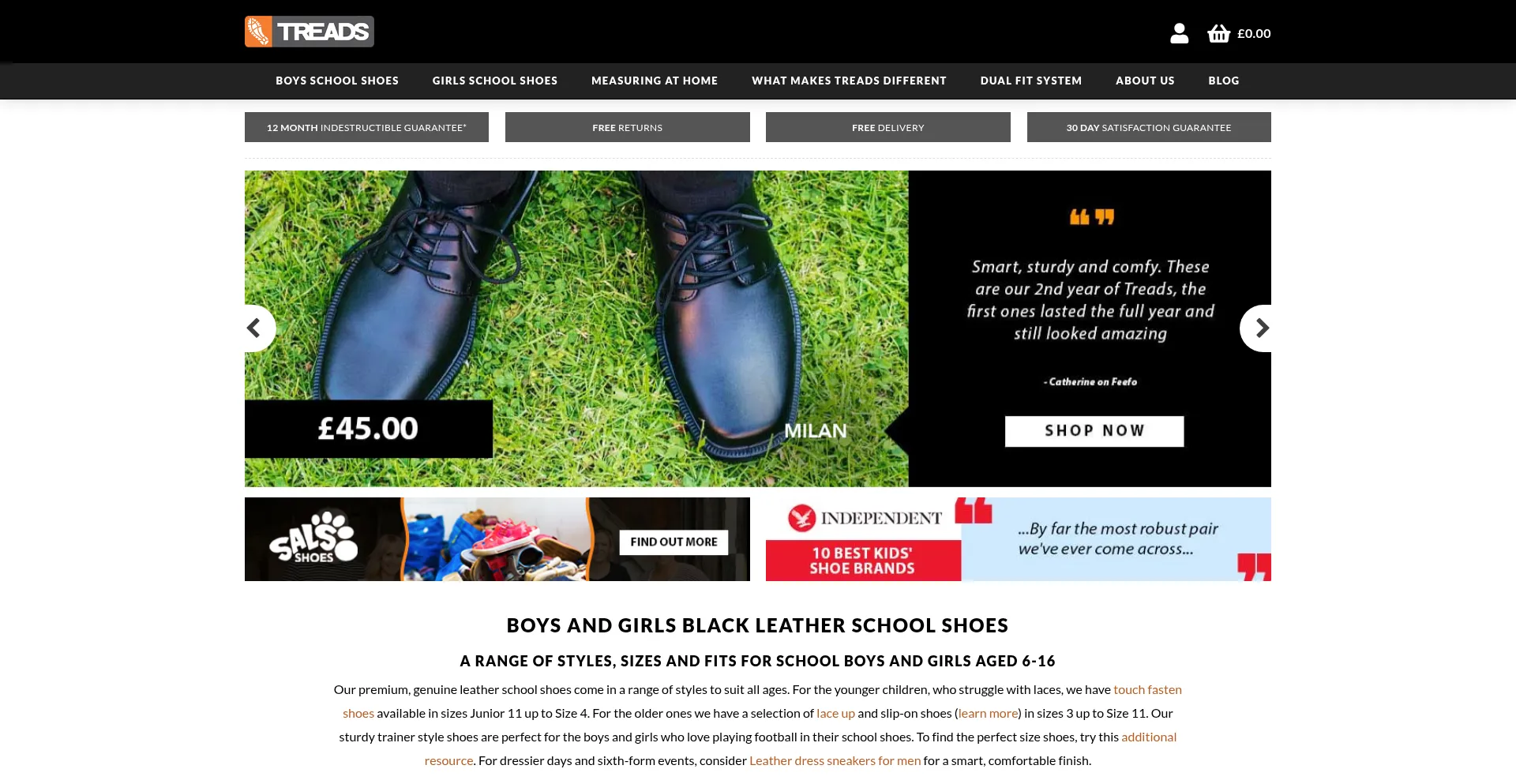The image size is (1516, 784).
Task: Open the shopping basket icon
Action: (x=1218, y=33)
